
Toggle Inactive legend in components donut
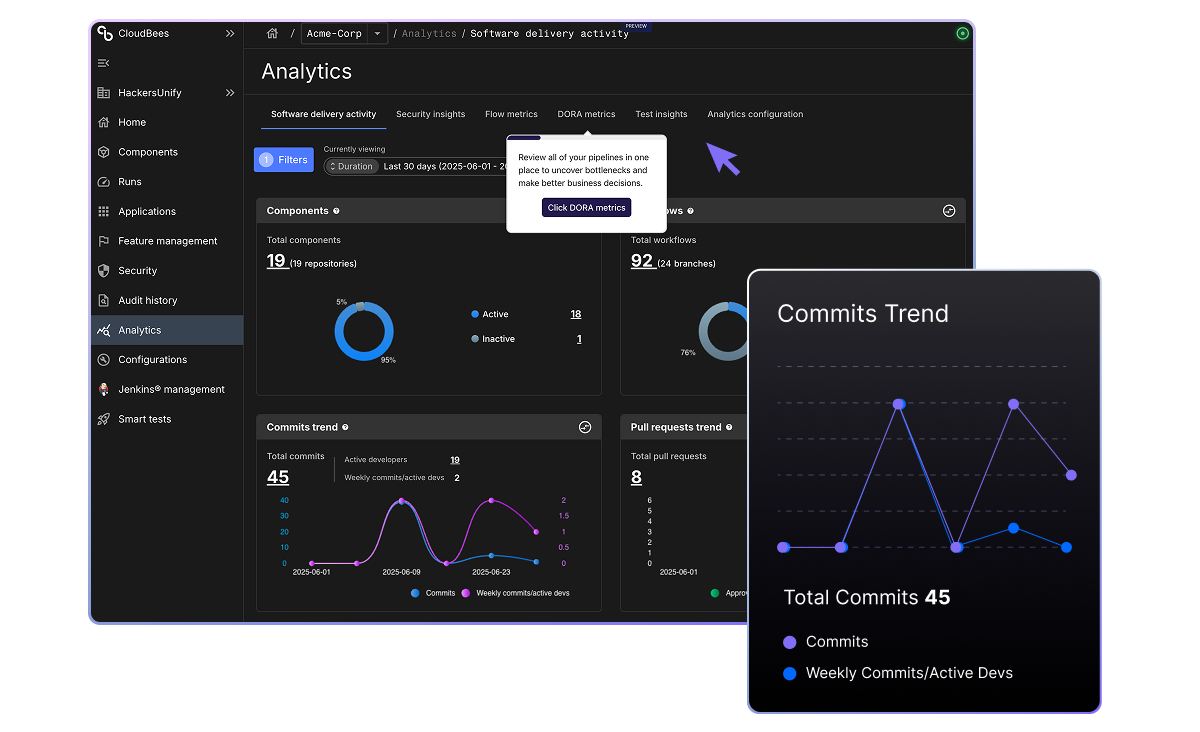point(493,339)
